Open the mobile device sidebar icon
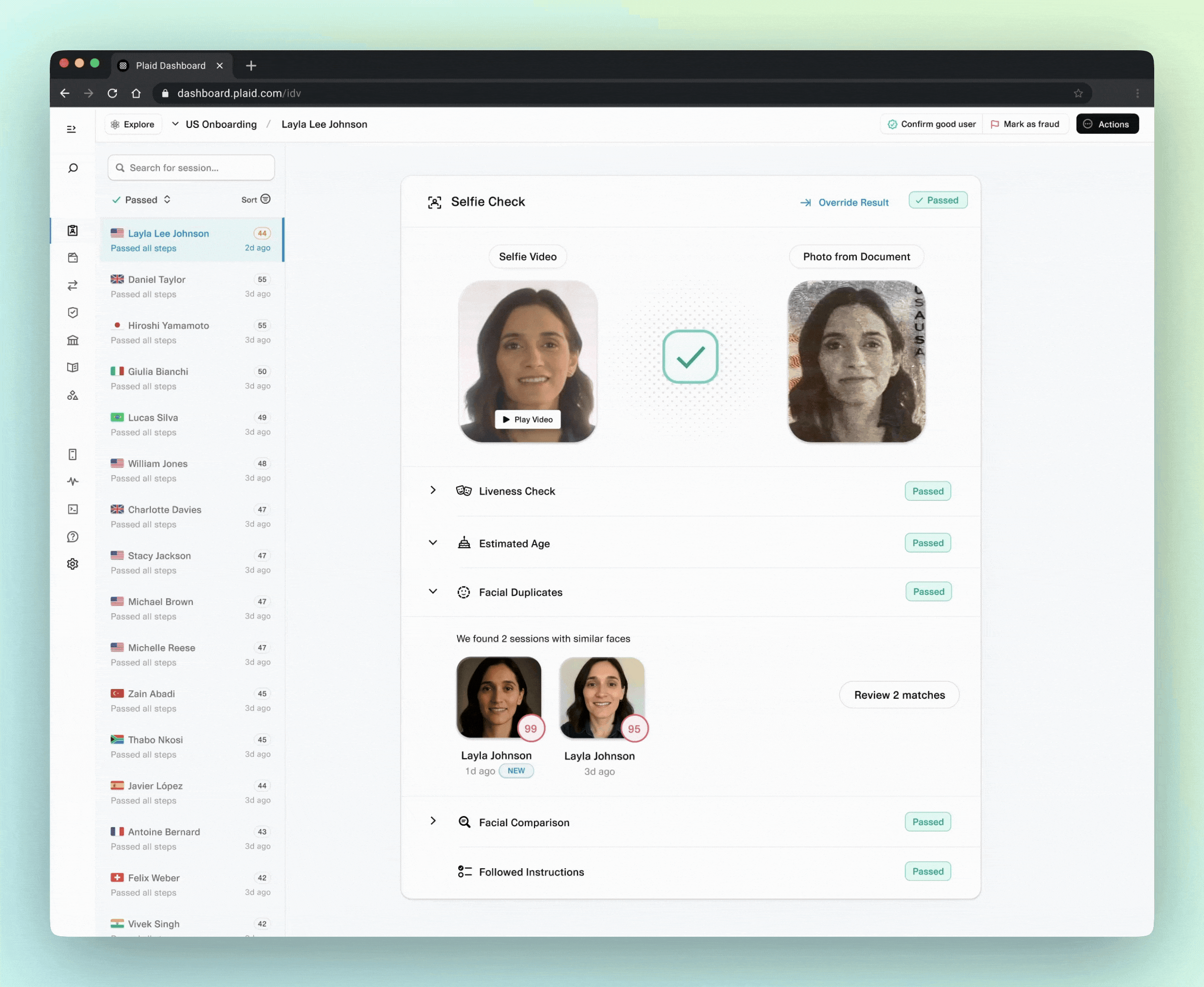 click(x=73, y=454)
